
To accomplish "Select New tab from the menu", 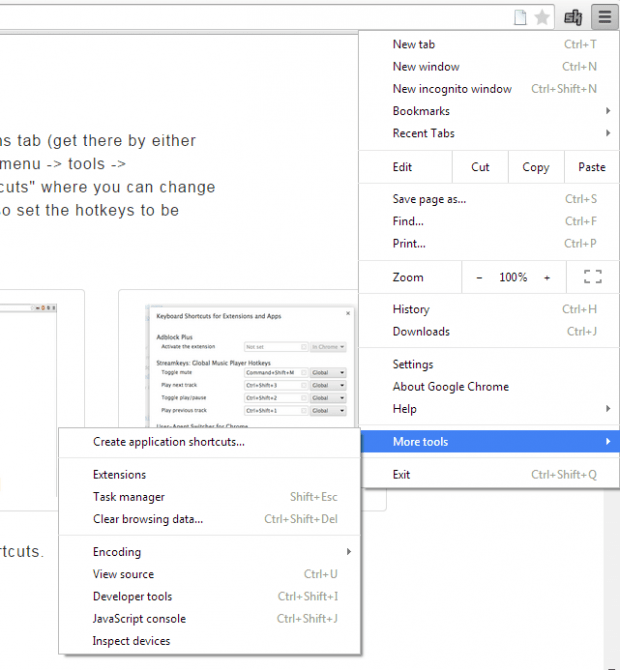I will coord(489,44).
